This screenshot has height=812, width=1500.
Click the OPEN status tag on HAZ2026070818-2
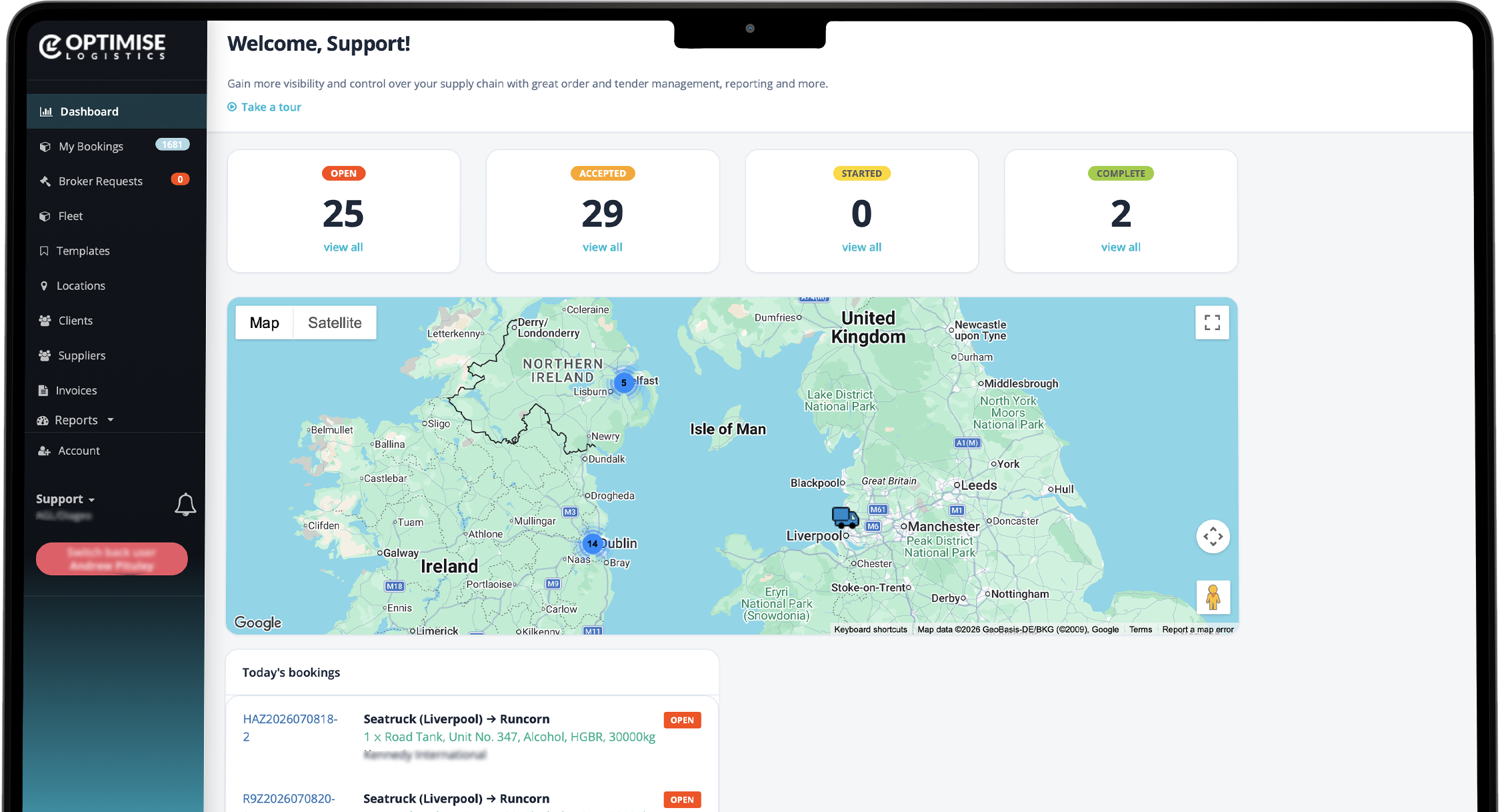pyautogui.click(x=682, y=720)
